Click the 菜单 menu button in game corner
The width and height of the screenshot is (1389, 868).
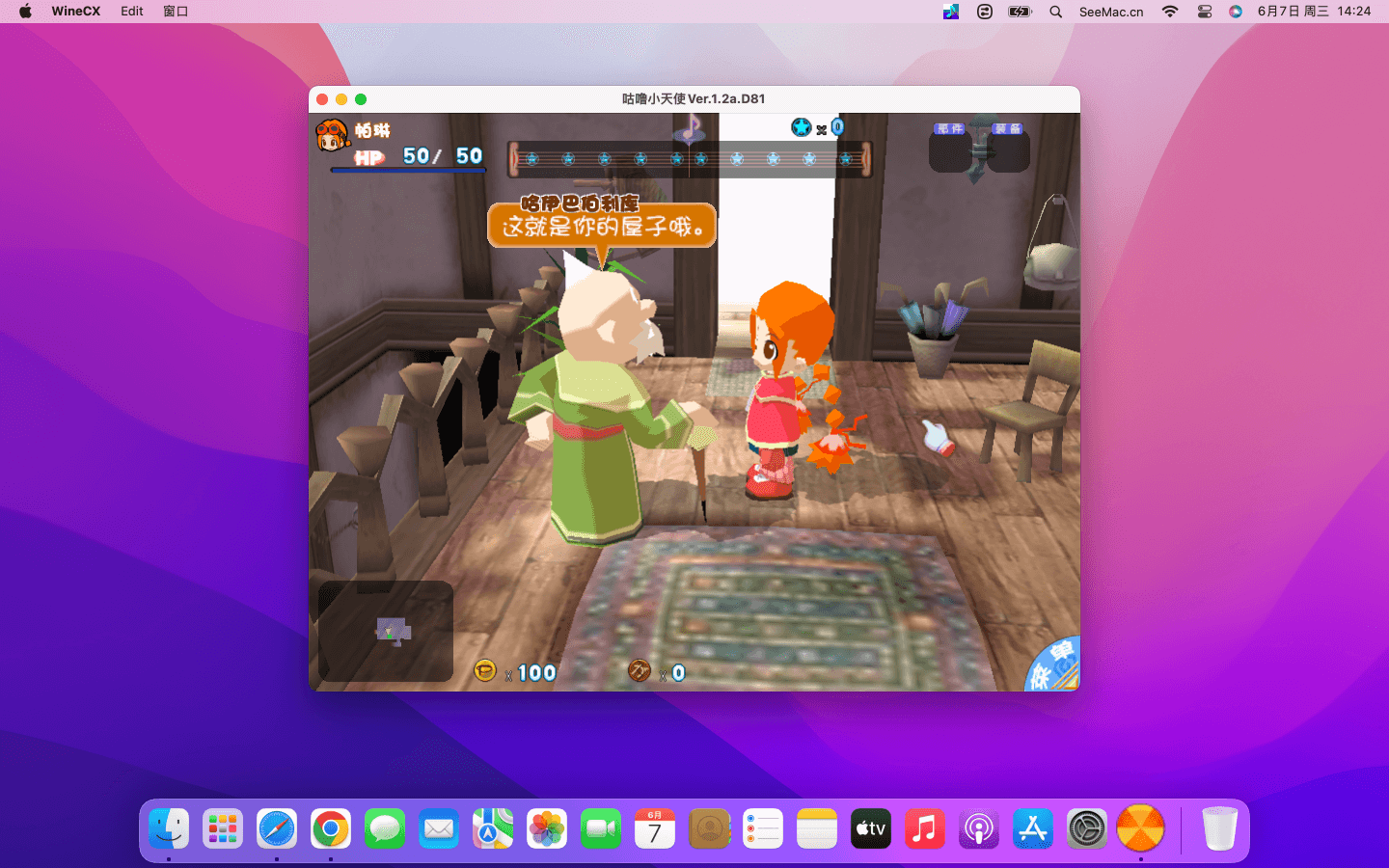pyautogui.click(x=1054, y=667)
